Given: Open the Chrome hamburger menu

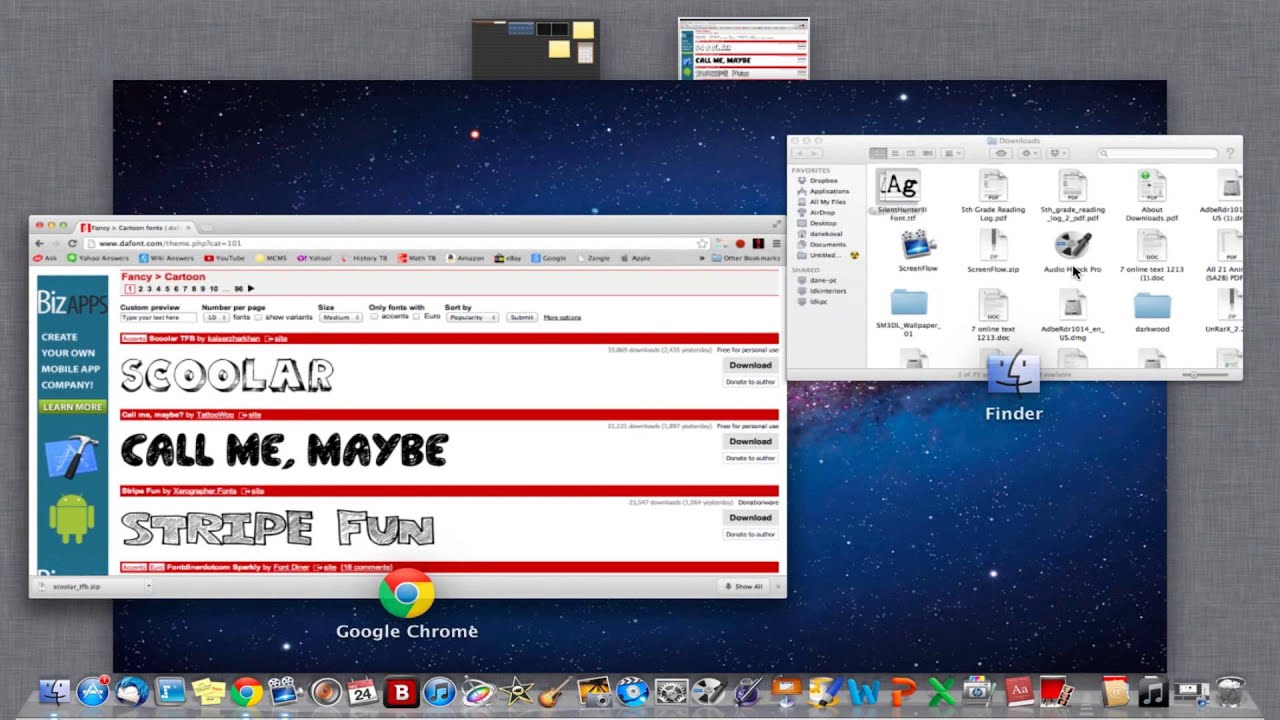Looking at the screenshot, I should [776, 243].
